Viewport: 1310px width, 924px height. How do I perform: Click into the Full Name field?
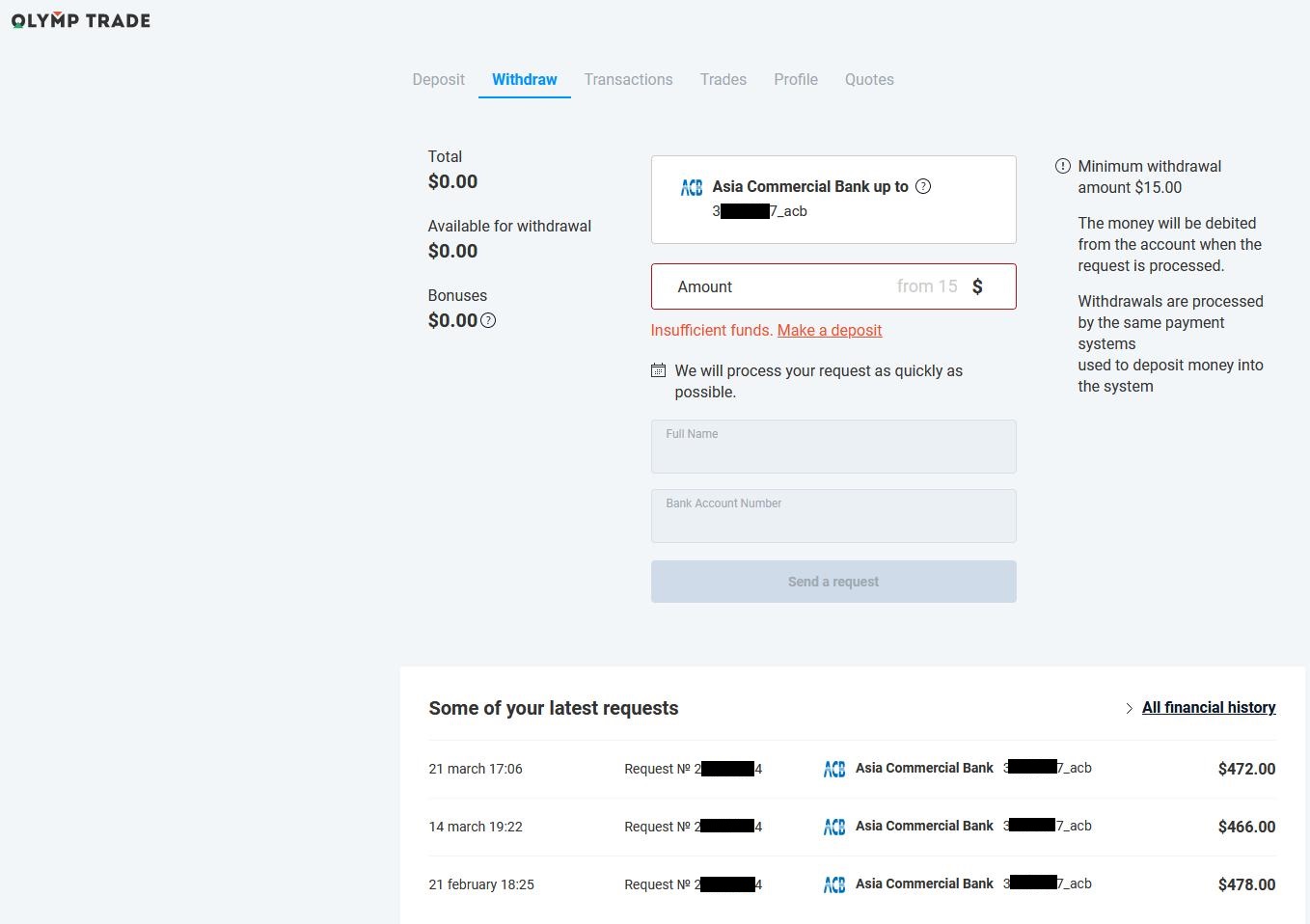[x=833, y=451]
